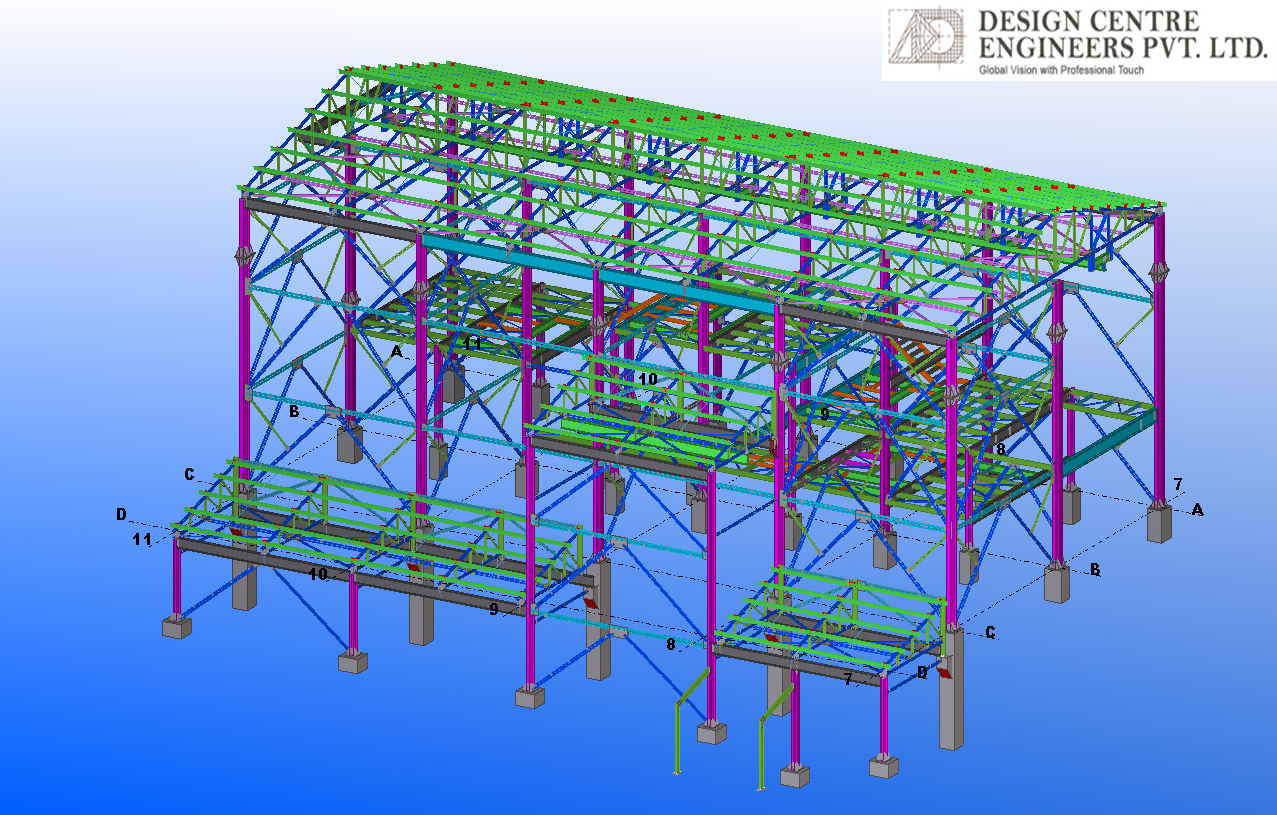Pick grid label A beside the rear 11 marker

(x=397, y=352)
